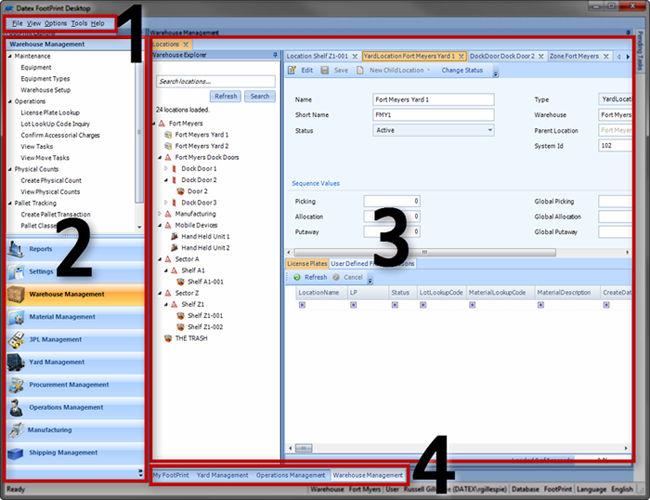Open the View Move Tasks link

coord(45,158)
